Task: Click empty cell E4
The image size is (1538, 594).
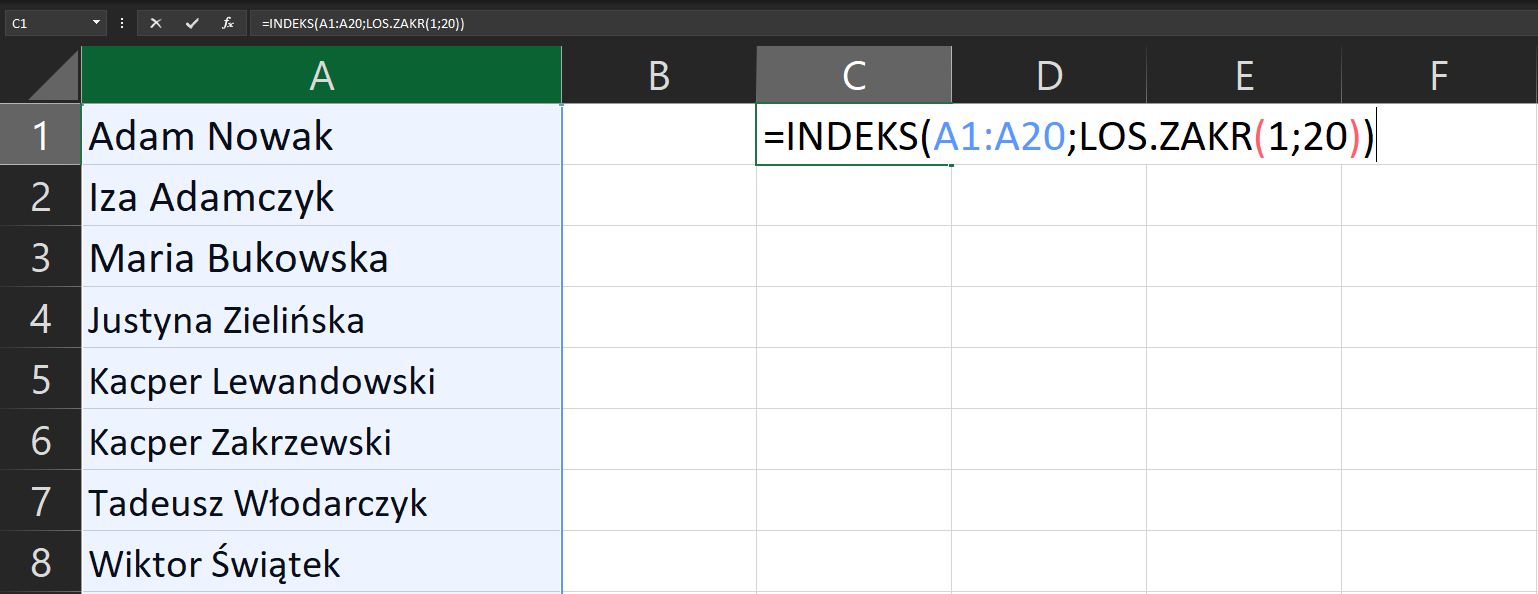Action: pos(1243,318)
